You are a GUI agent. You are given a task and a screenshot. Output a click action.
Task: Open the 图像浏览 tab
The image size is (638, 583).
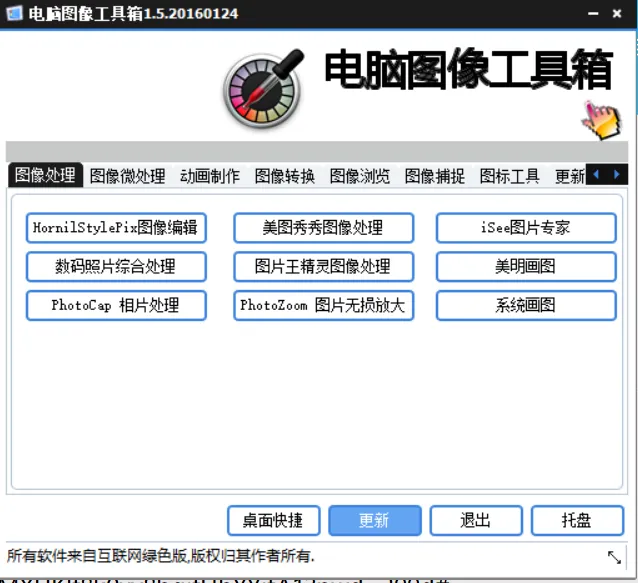360,176
